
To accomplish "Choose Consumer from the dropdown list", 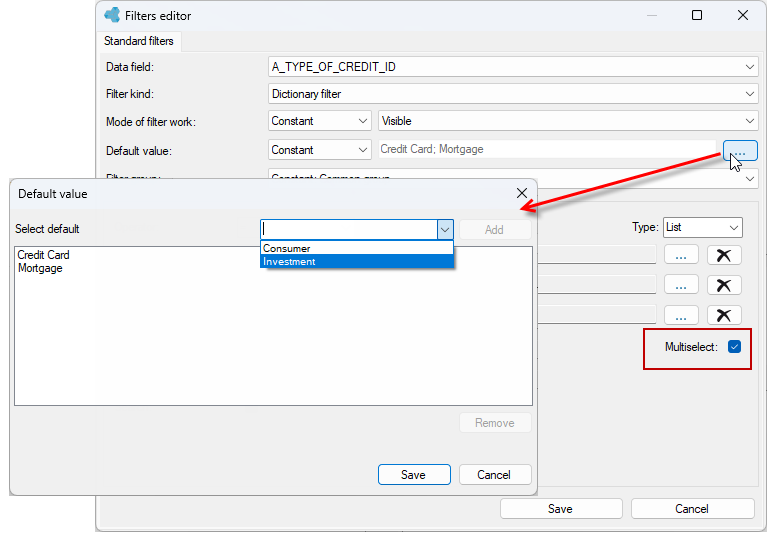I will 357,248.
